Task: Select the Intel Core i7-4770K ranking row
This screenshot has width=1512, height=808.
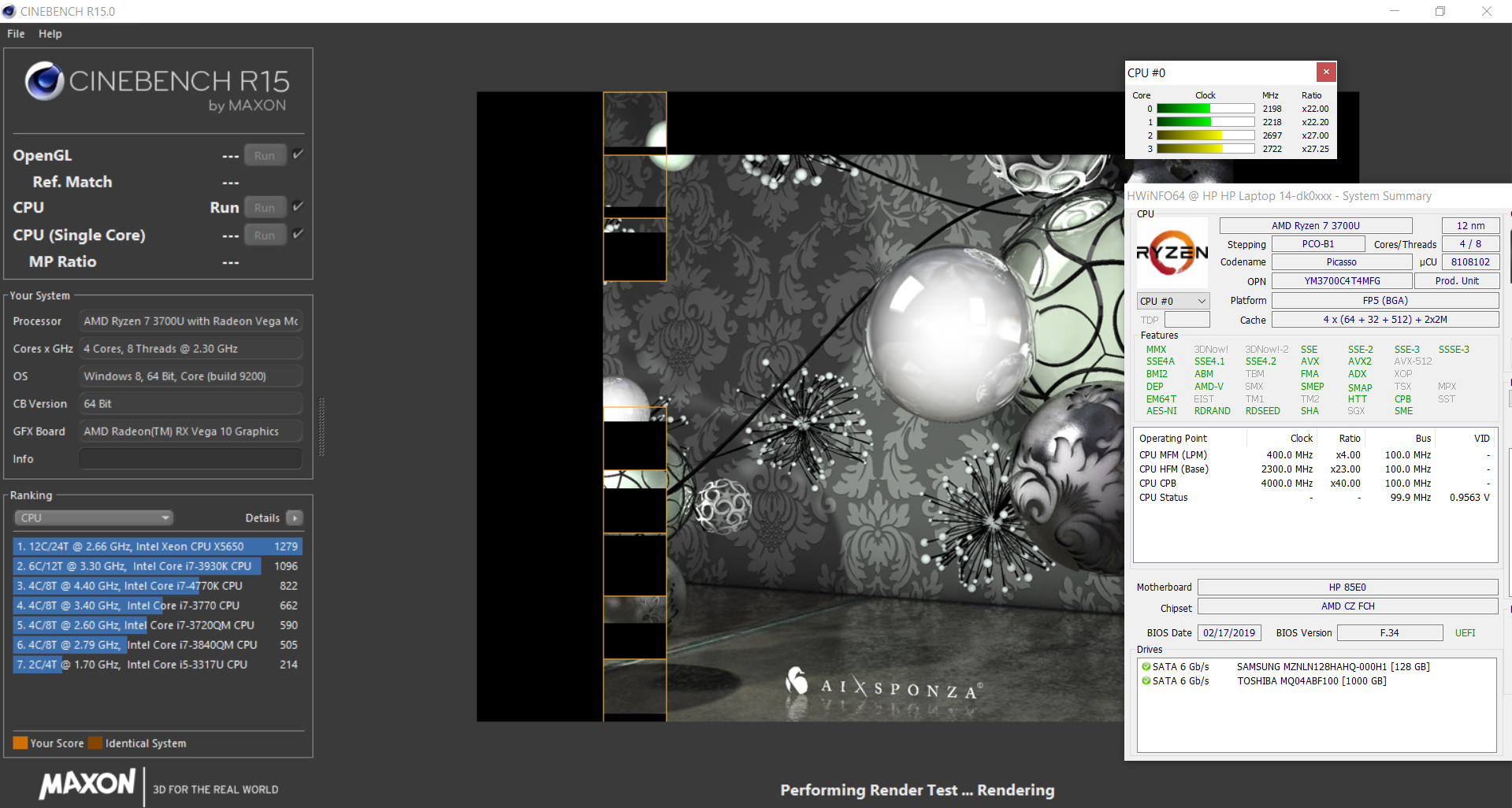Action: (x=158, y=586)
